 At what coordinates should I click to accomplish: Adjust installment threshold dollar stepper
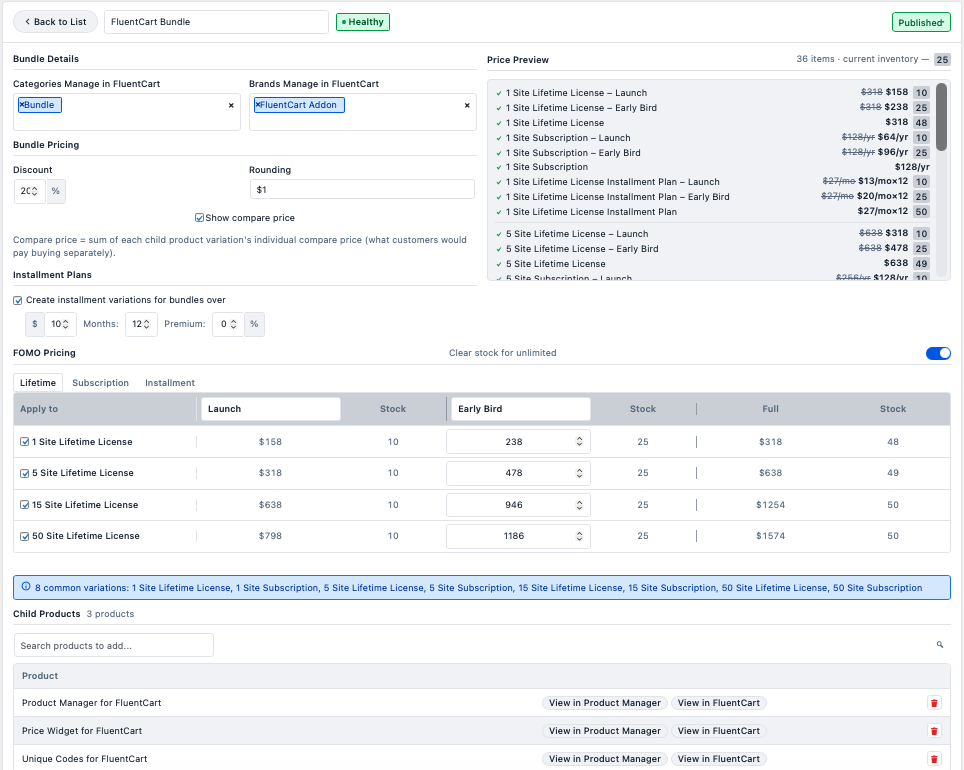66,324
